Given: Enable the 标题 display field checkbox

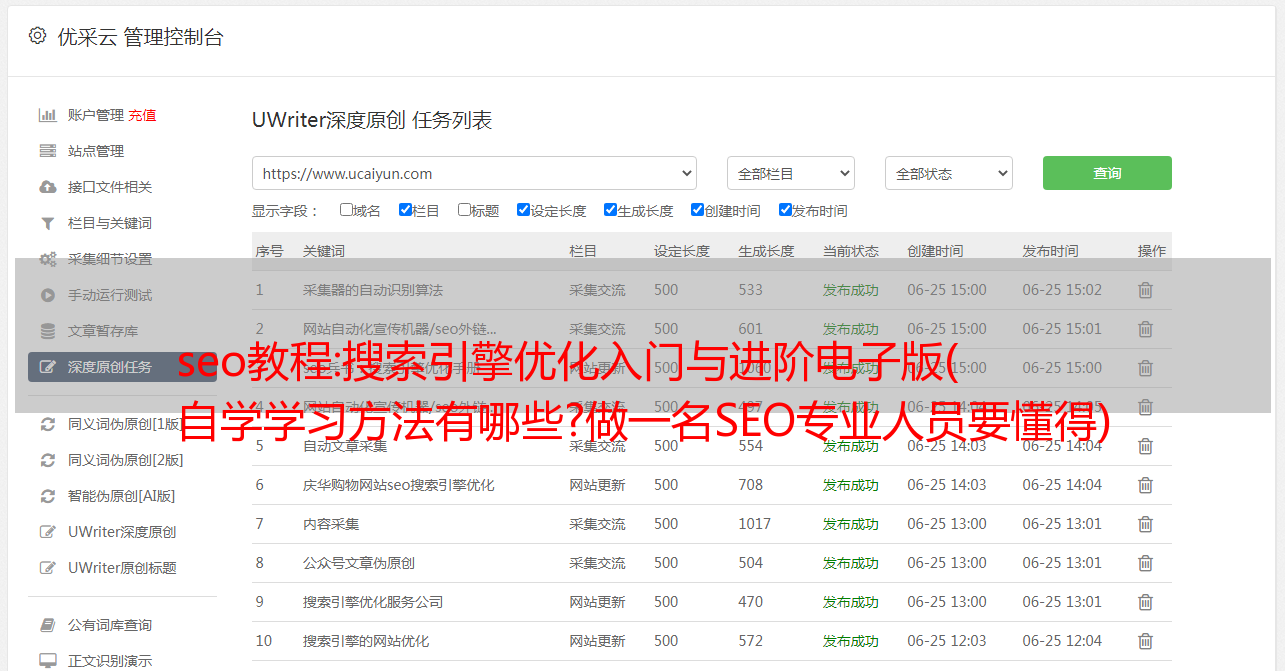Looking at the screenshot, I should pyautogui.click(x=464, y=210).
